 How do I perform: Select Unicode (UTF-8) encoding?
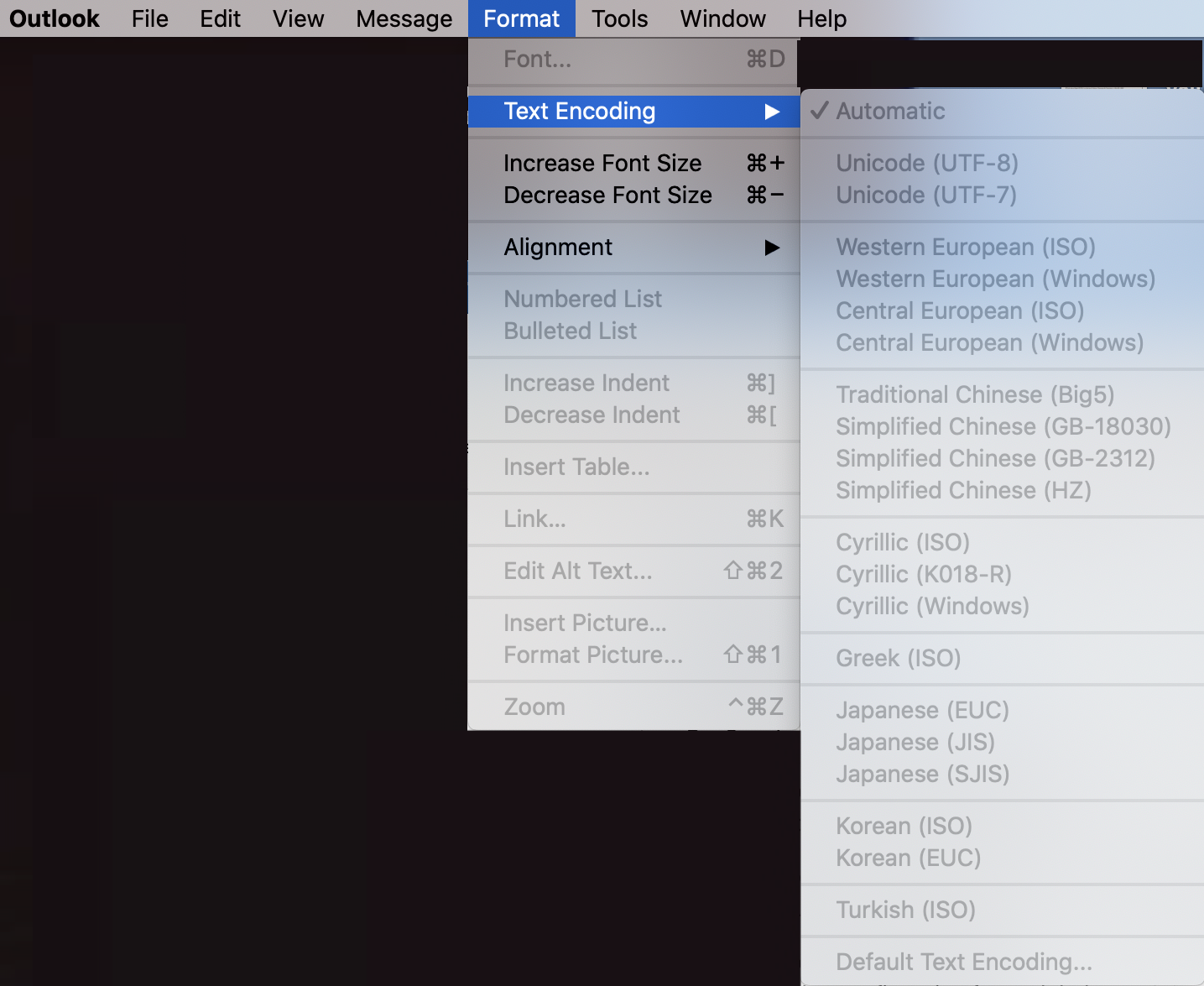pos(926,163)
